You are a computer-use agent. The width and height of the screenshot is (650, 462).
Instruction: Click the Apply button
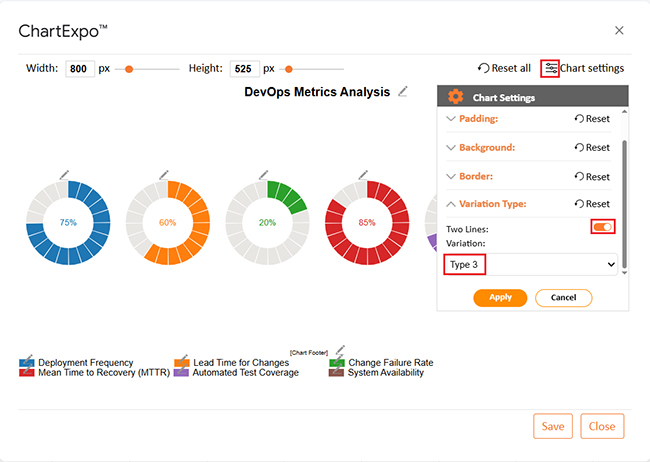[500, 297]
